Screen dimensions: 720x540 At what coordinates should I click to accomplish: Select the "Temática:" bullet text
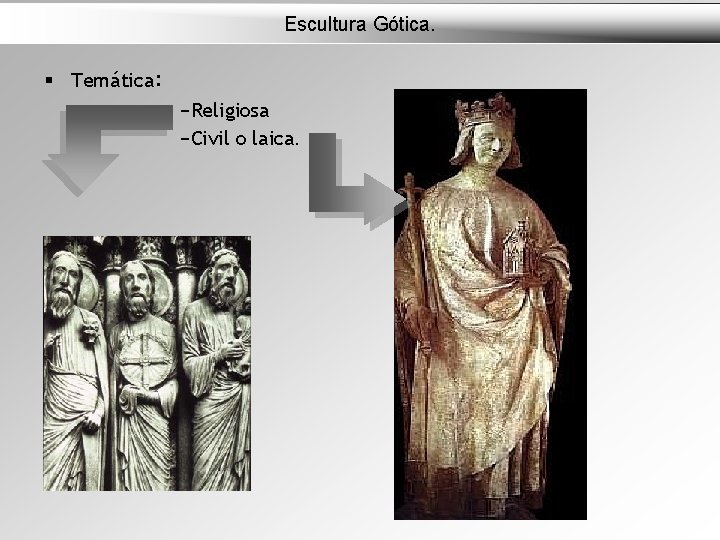116,80
